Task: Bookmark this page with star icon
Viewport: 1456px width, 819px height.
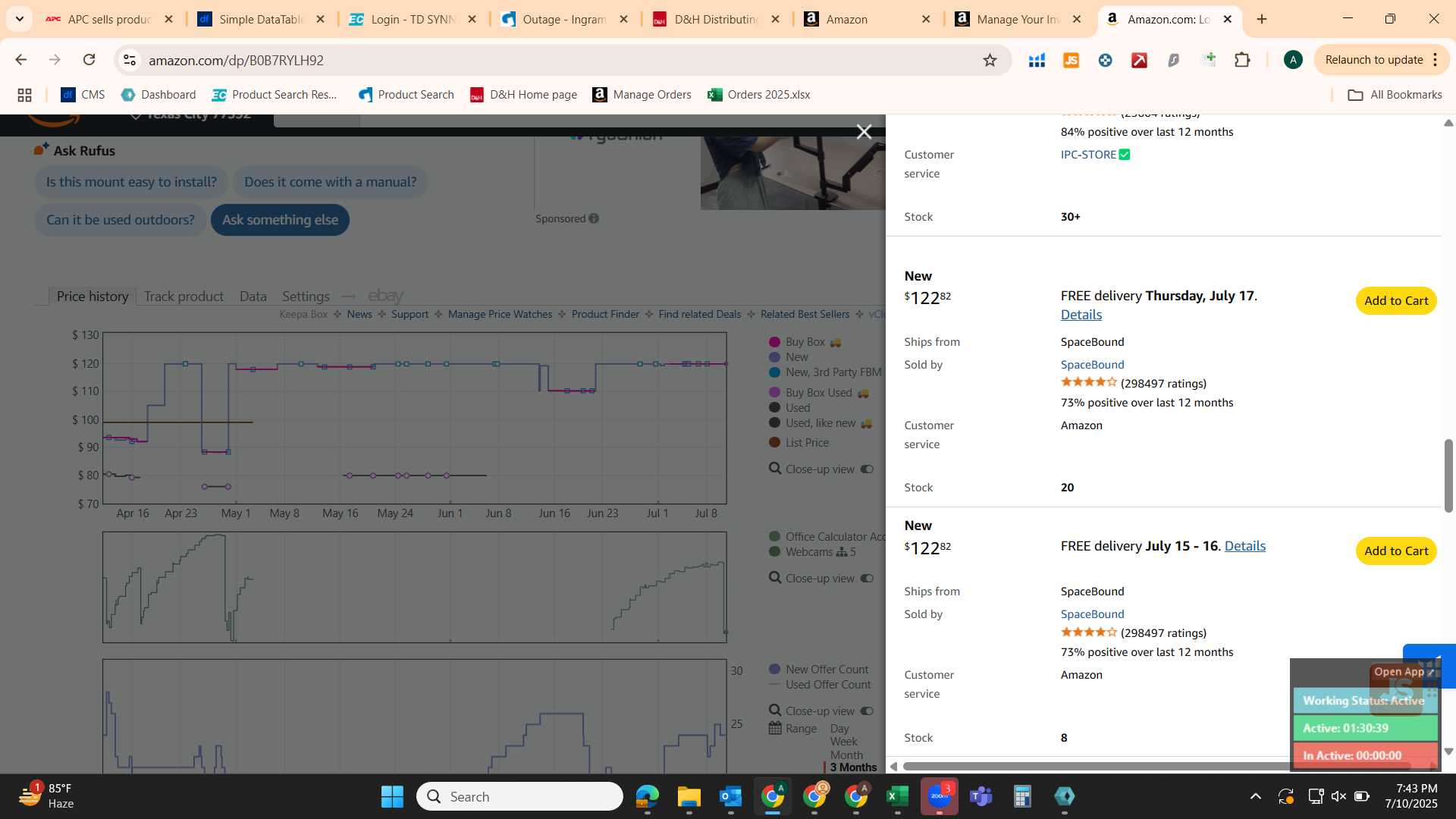Action: click(990, 60)
